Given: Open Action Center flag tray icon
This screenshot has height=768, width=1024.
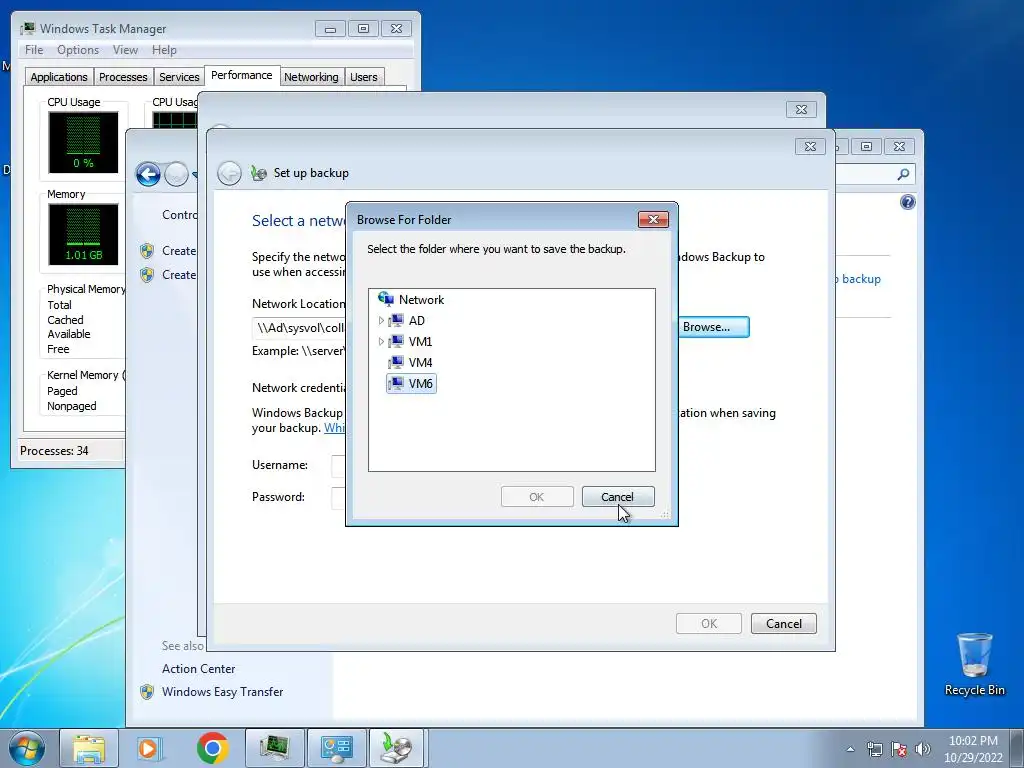Looking at the screenshot, I should tap(899, 749).
